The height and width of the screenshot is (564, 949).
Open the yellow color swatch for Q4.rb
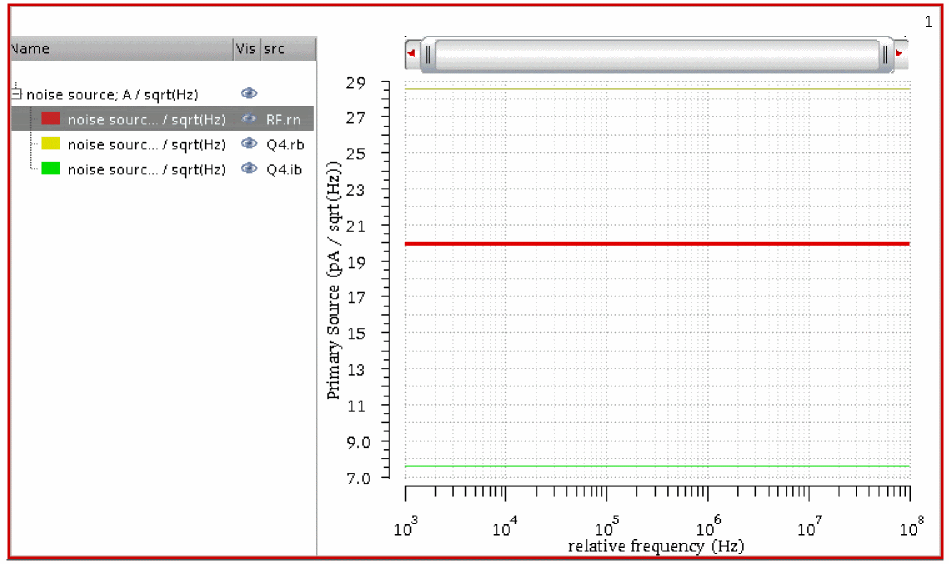tap(51, 144)
